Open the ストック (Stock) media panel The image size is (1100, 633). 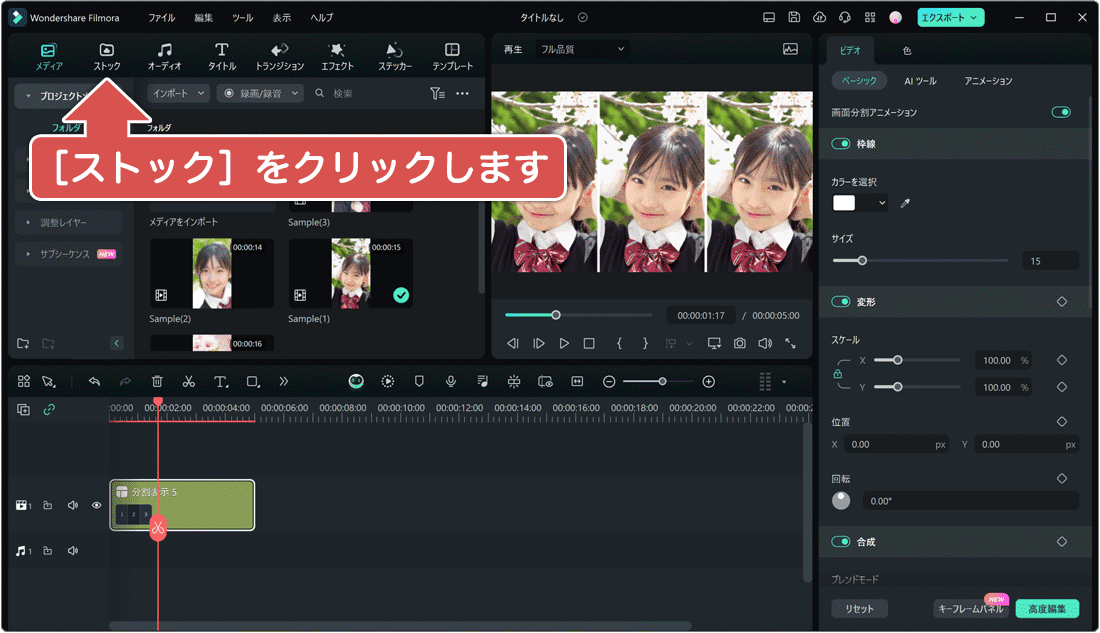[x=107, y=53]
